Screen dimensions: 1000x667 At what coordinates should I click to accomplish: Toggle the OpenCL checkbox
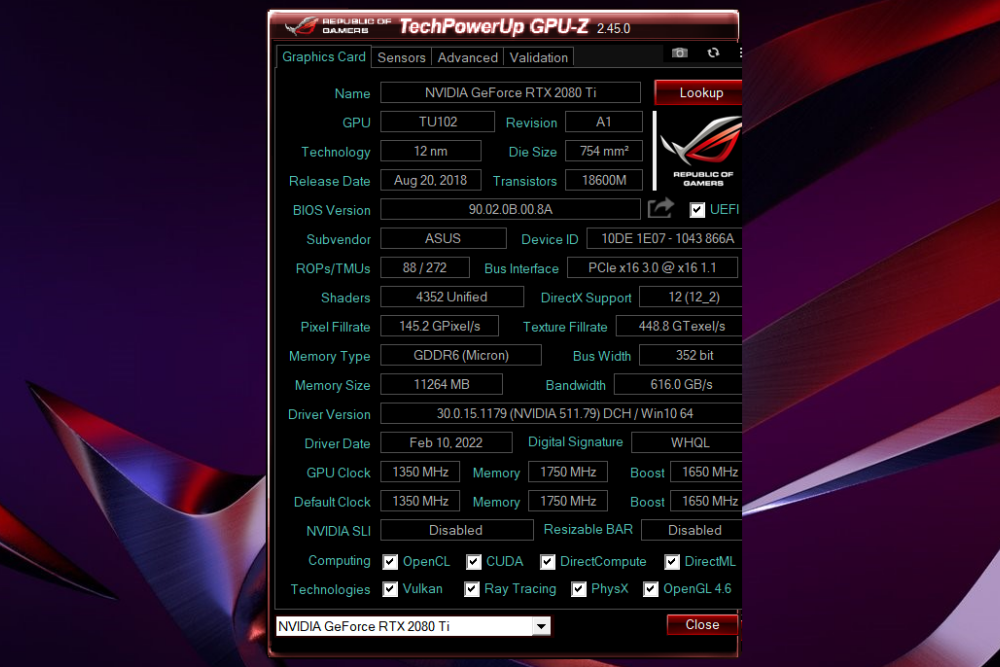point(390,562)
